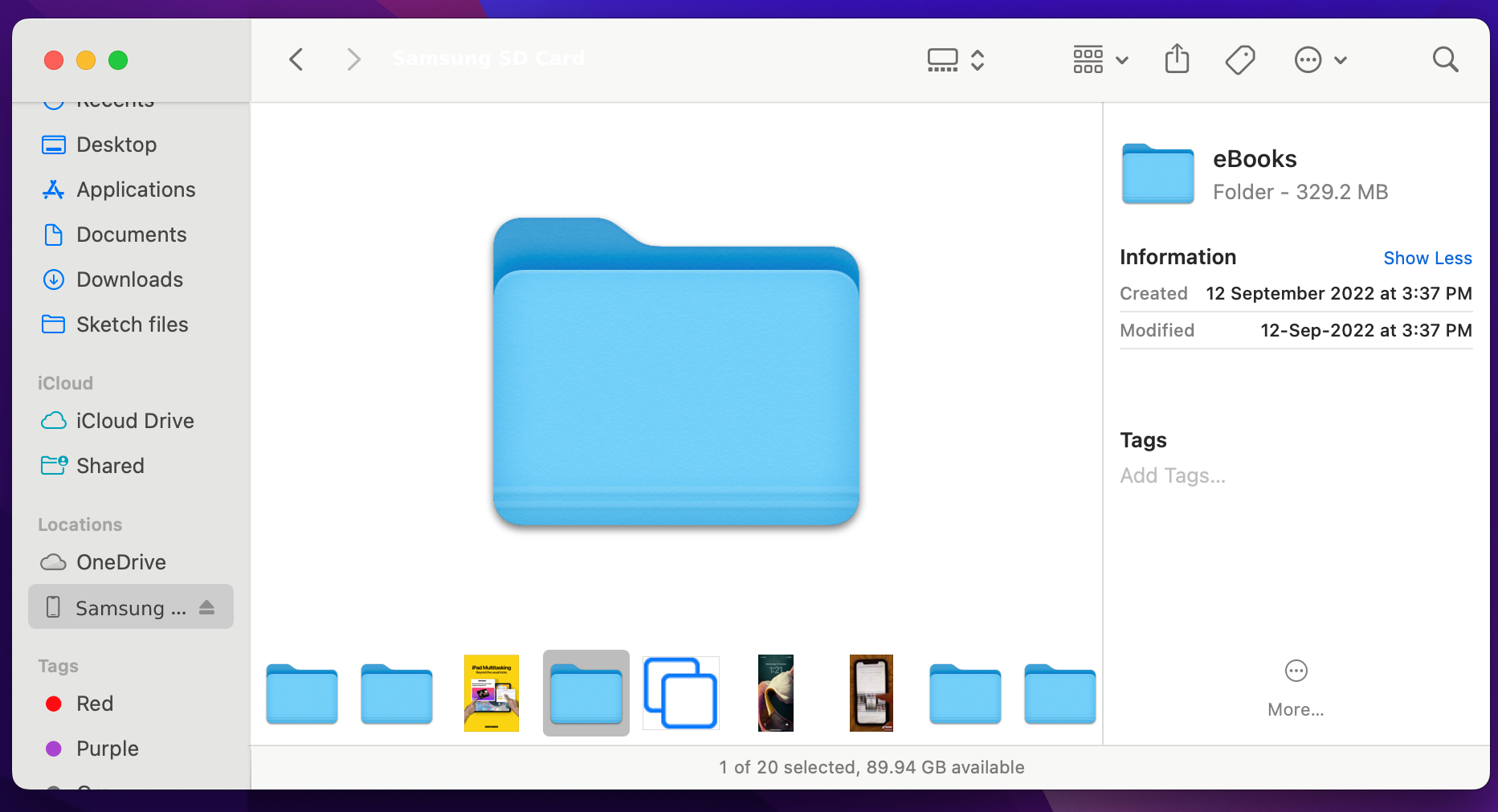Click the eBooks folder icon in preview pane
Viewport: 1498px width, 812px height.
click(1157, 173)
